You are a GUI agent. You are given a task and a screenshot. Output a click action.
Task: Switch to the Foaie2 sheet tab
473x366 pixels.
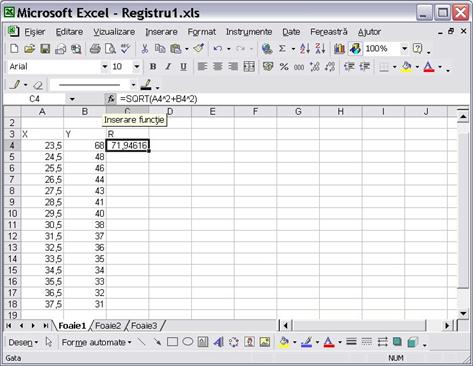[x=108, y=326]
